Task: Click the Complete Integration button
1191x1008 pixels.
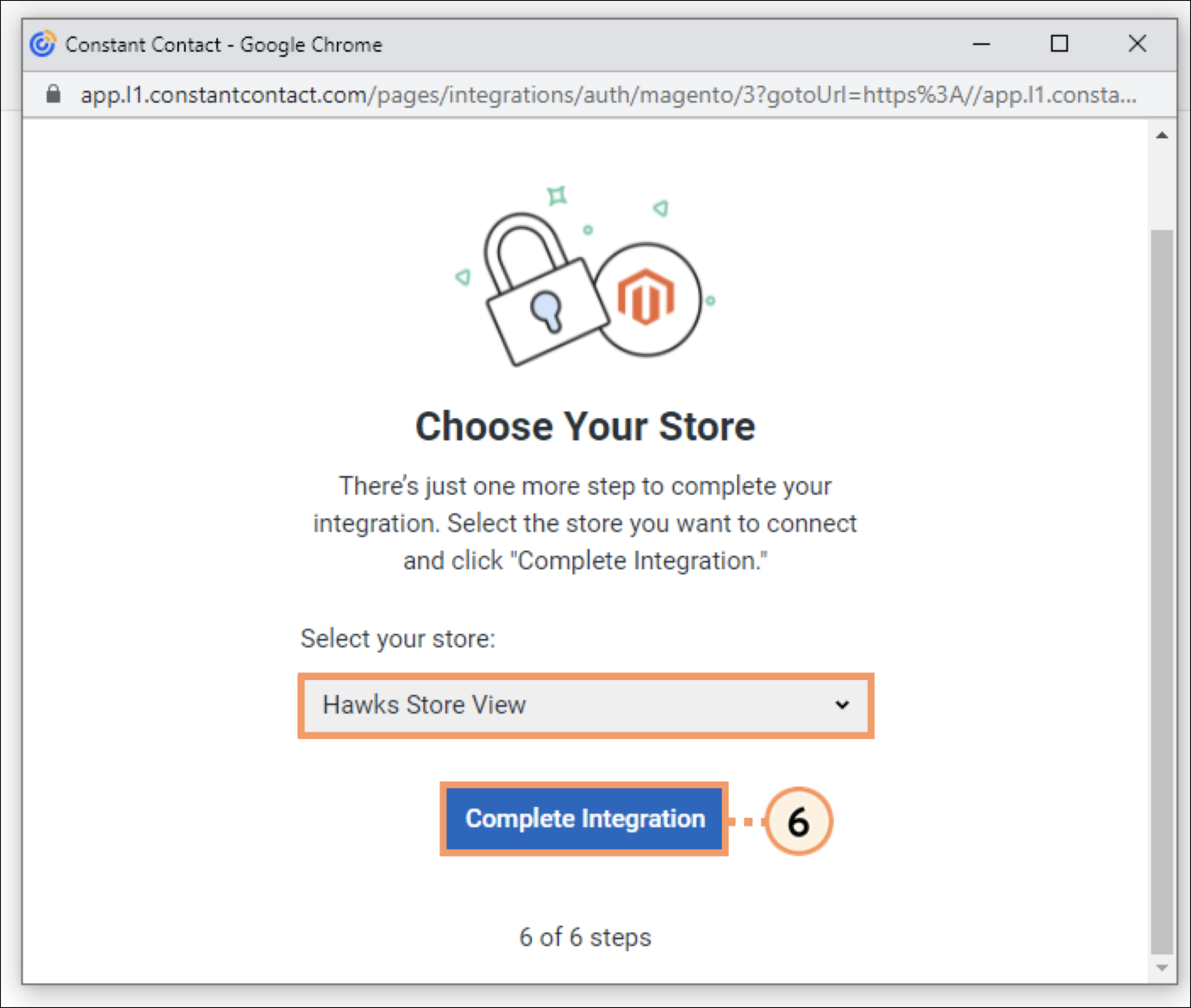Action: point(584,818)
